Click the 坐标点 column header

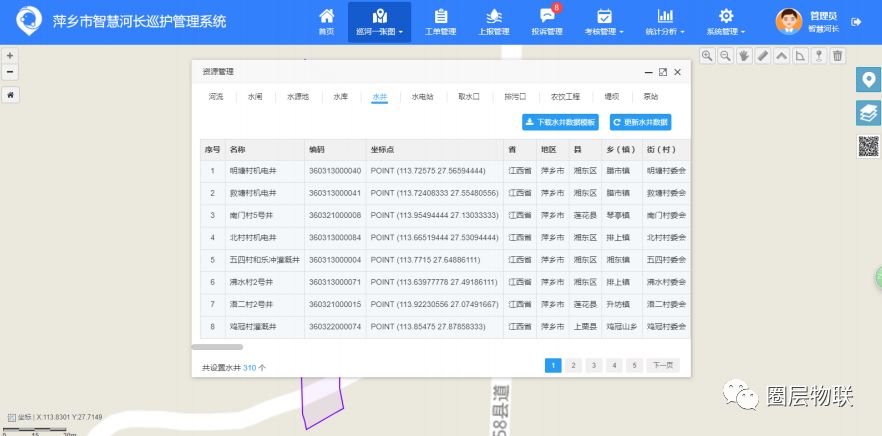pos(435,150)
